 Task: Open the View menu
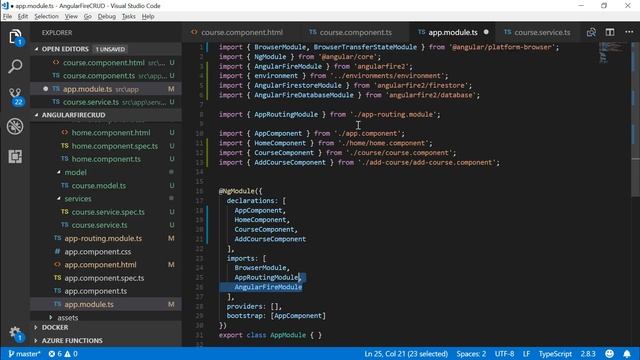(x=71, y=16)
